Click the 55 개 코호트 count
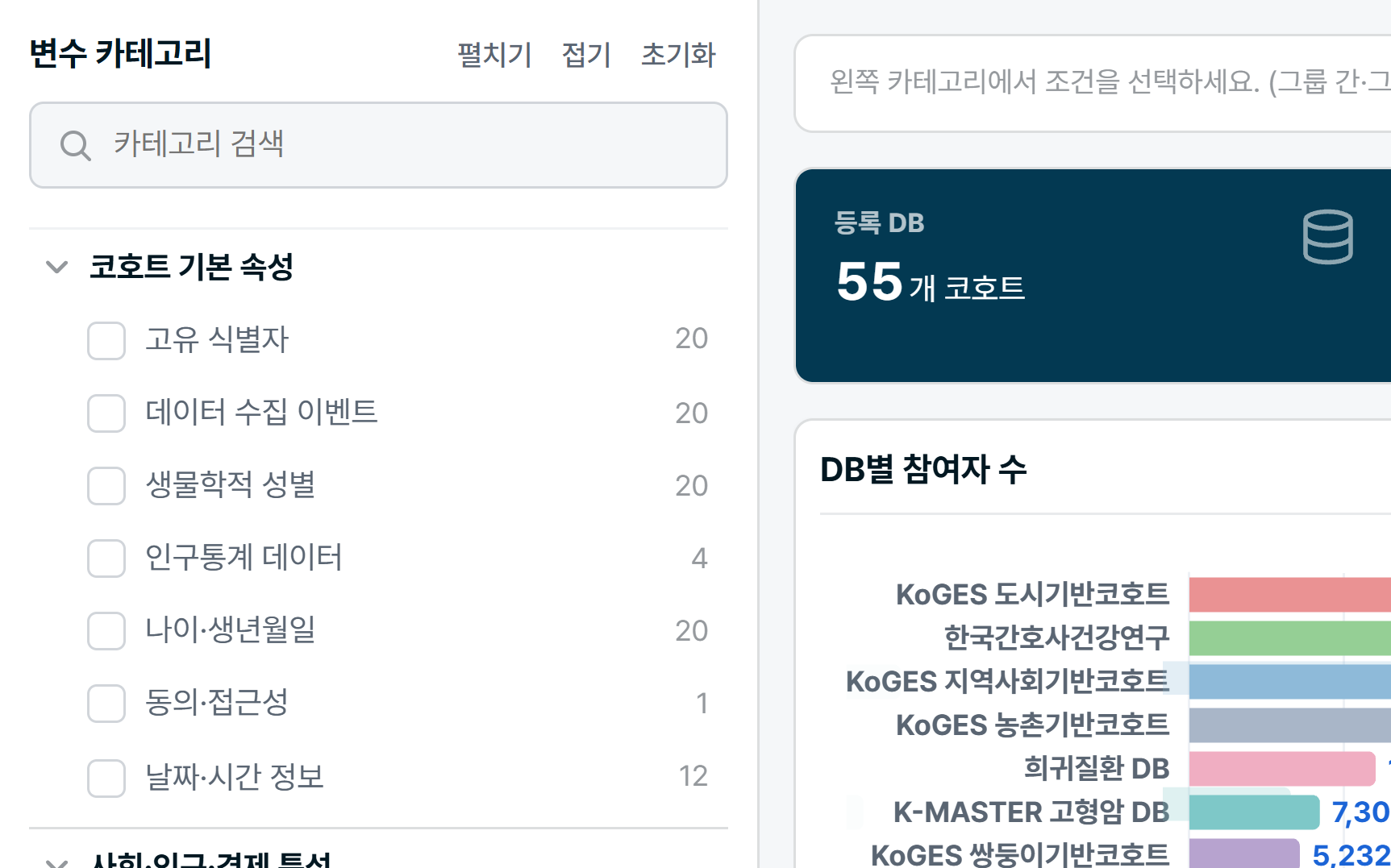Viewport: 1391px width, 868px height. pyautogui.click(x=931, y=282)
